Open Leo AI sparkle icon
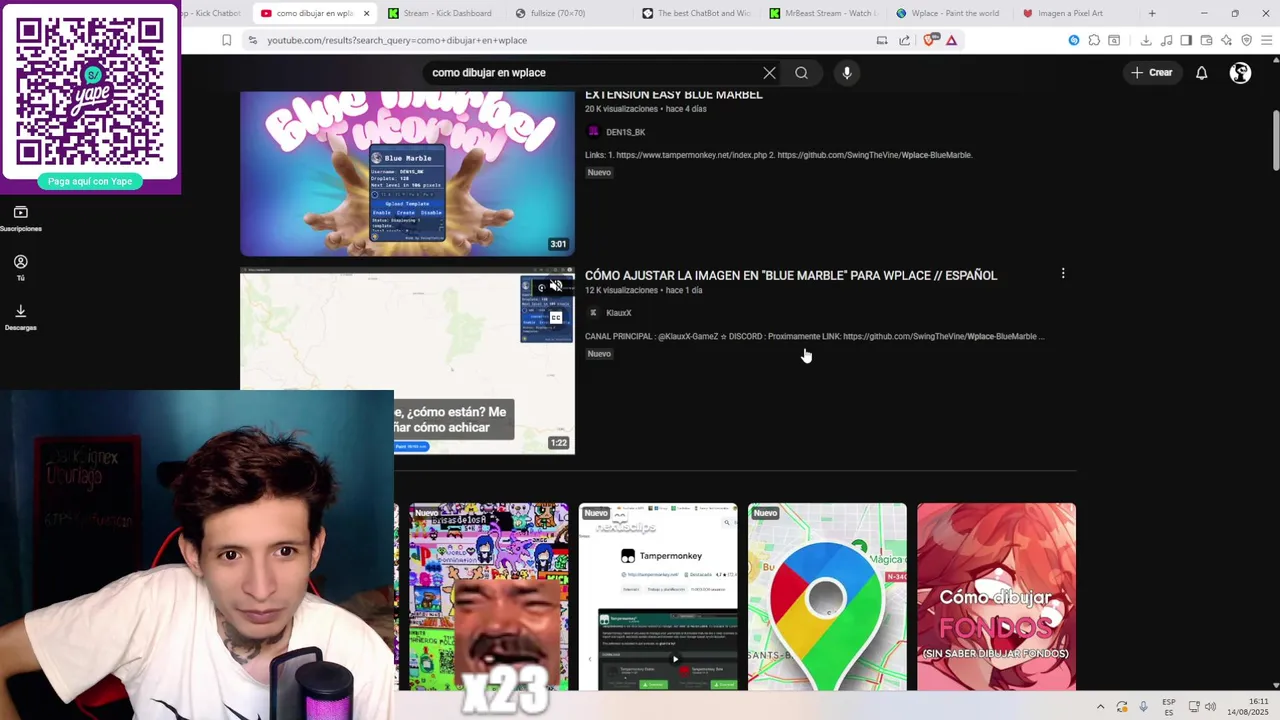The height and width of the screenshot is (720, 1280). 1226,40
